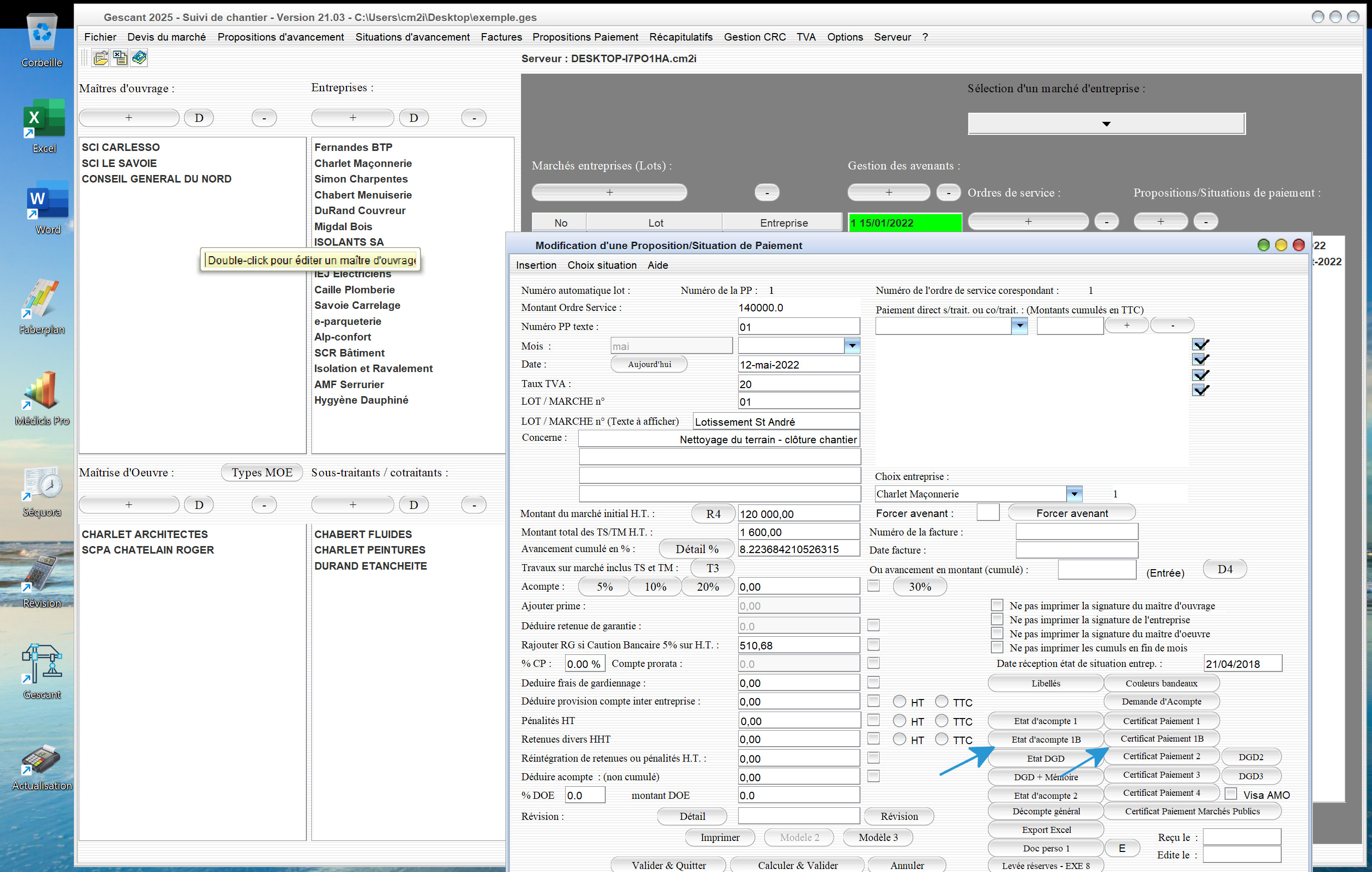The width and height of the screenshot is (1372, 872).
Task: Click the Excel document export toolbar icon
Action: (120, 58)
